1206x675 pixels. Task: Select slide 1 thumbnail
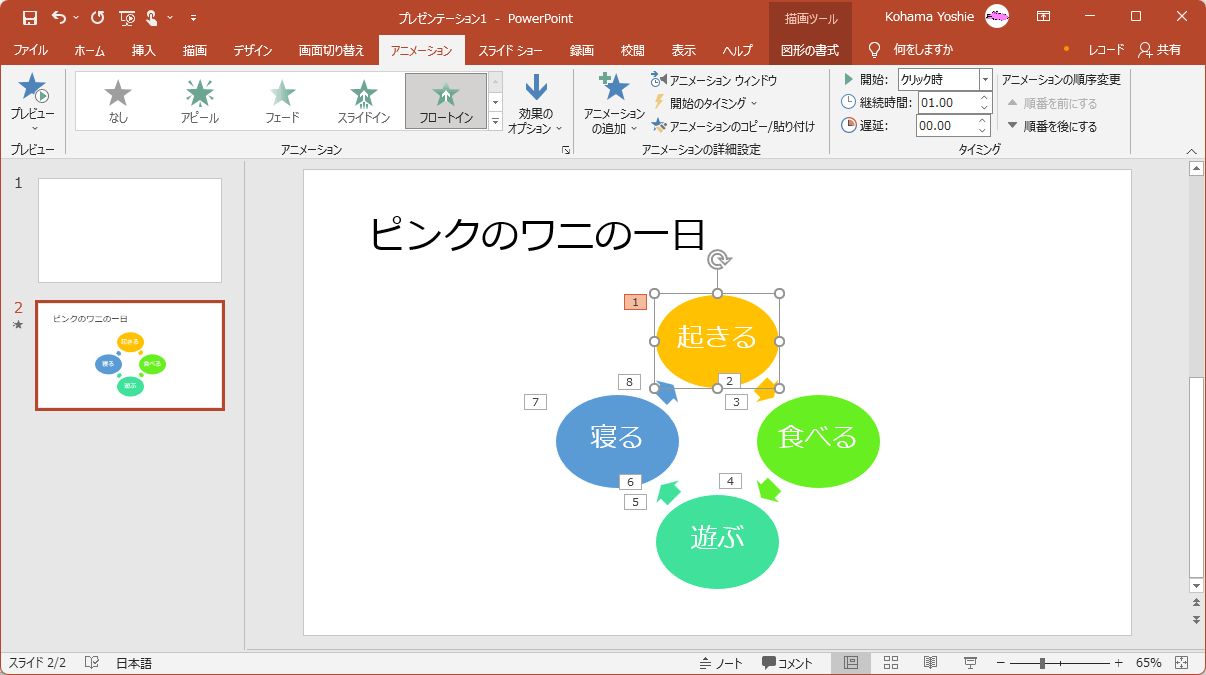point(130,231)
